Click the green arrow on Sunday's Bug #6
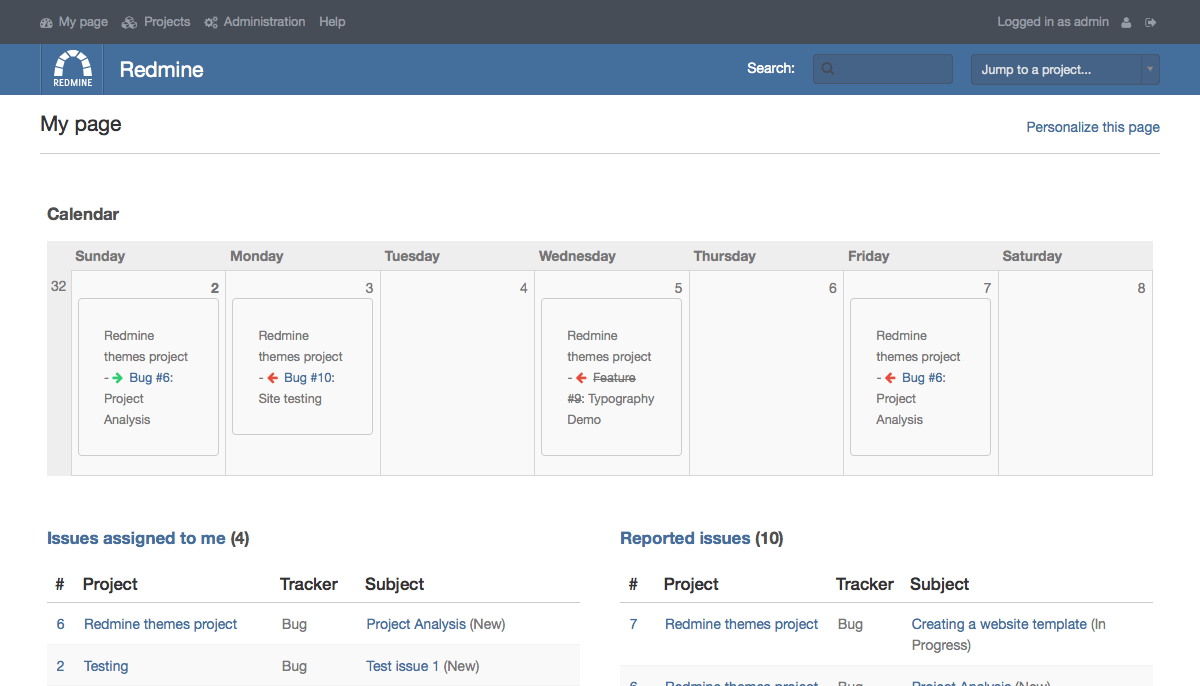The height and width of the screenshot is (686, 1200). (118, 378)
